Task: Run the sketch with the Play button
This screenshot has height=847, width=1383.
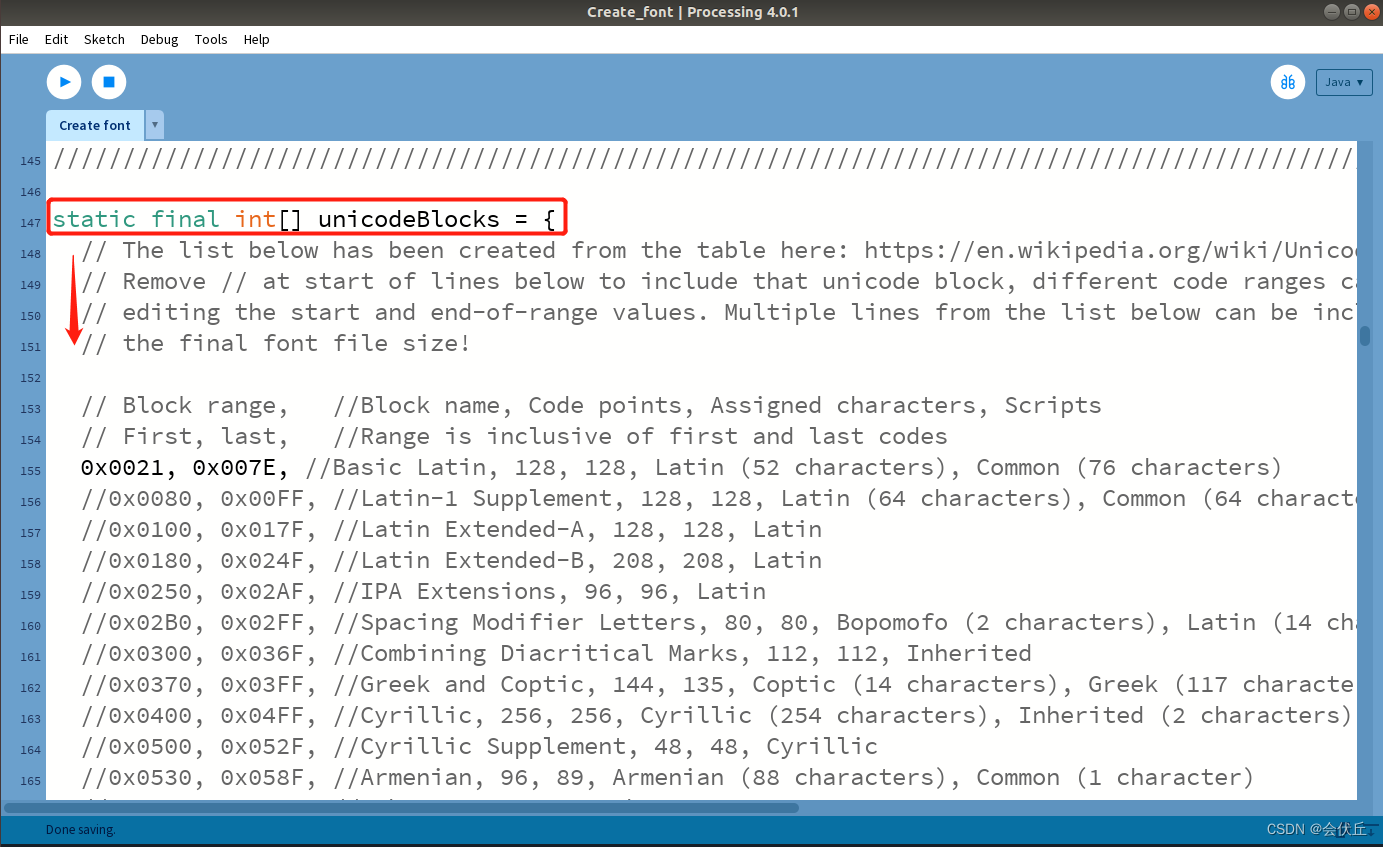Action: pyautogui.click(x=64, y=82)
